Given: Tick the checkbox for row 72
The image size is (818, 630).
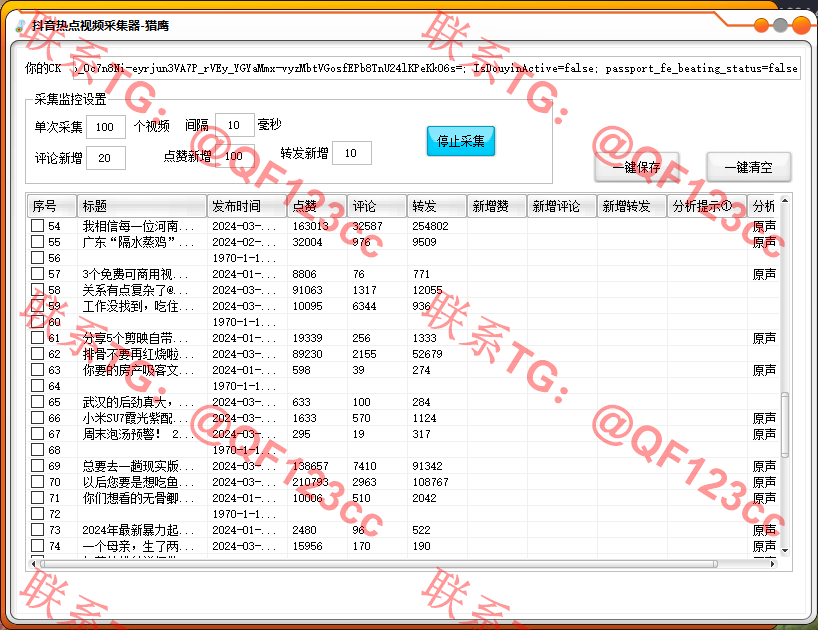Looking at the screenshot, I should [x=37, y=513].
